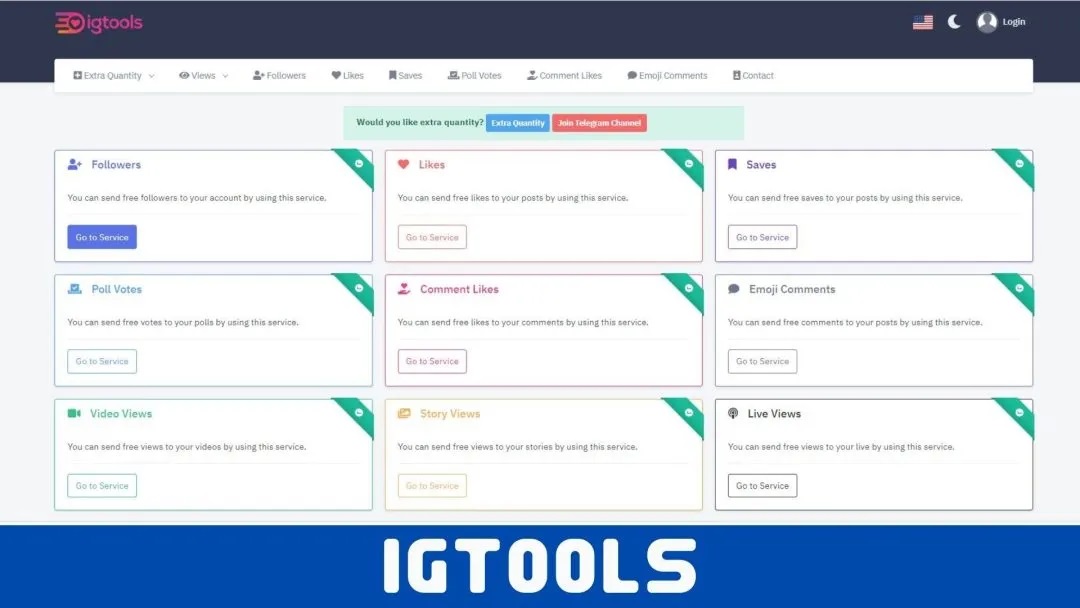
Task: Click the Login link
Action: [1014, 22]
